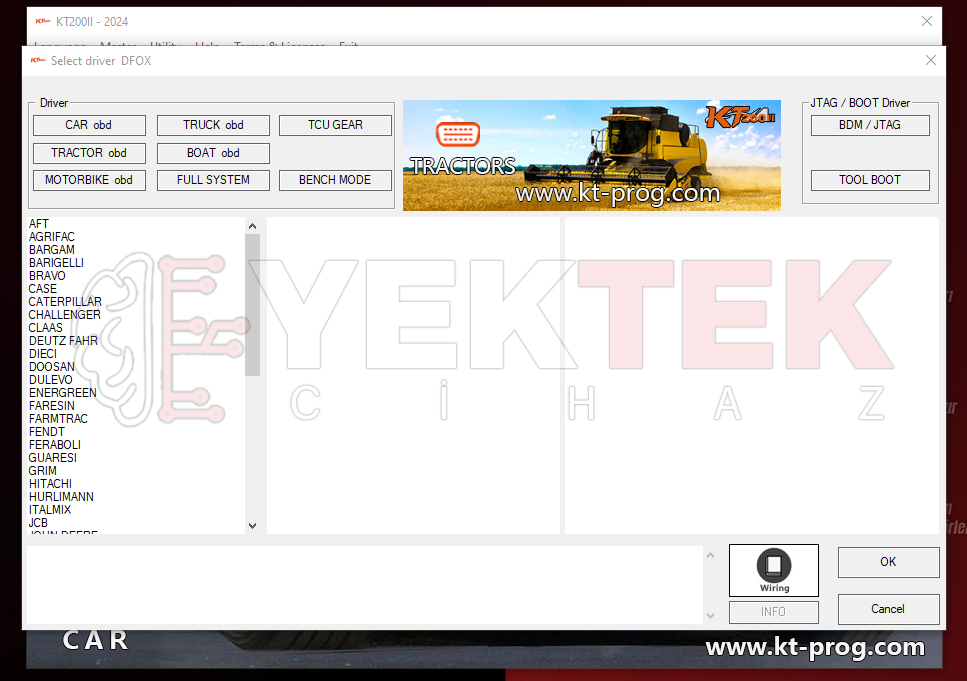967x681 pixels.
Task: Open the TRACTOR obd driver list
Action: point(89,153)
